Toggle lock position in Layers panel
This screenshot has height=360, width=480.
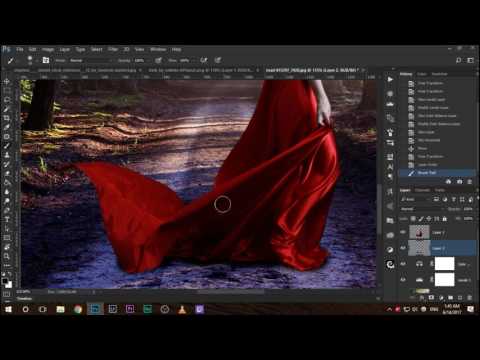tap(429, 219)
